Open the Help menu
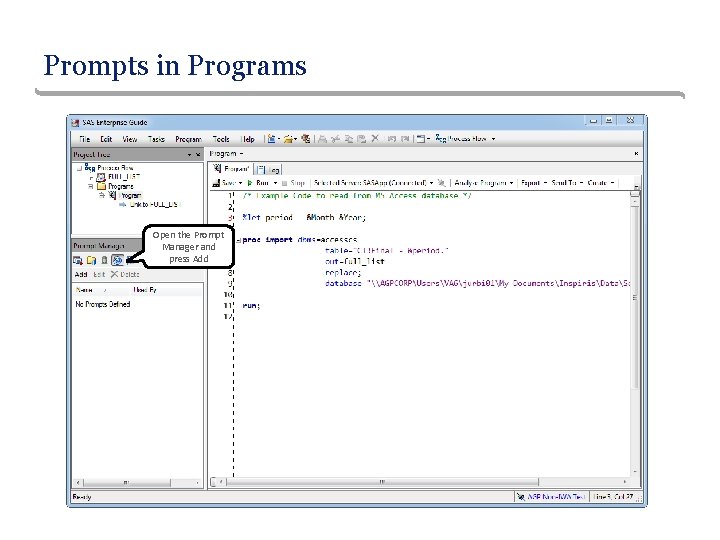 click(248, 139)
